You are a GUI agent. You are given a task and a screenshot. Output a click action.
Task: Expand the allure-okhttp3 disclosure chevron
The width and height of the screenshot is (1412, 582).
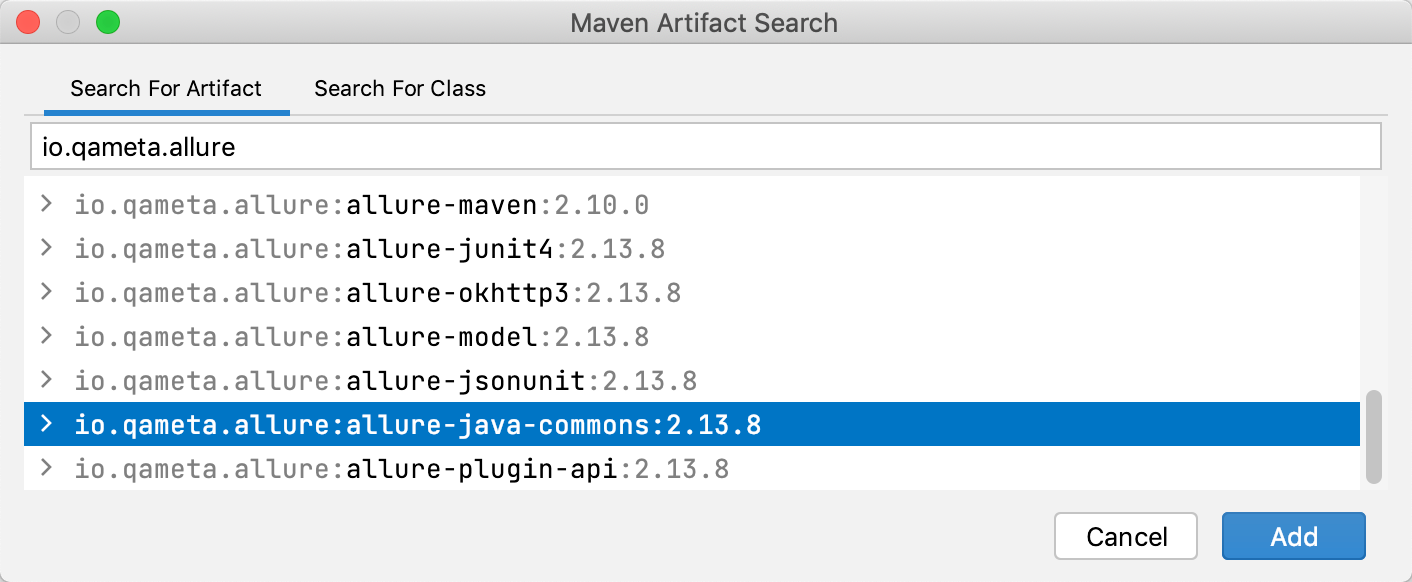pyautogui.click(x=45, y=293)
